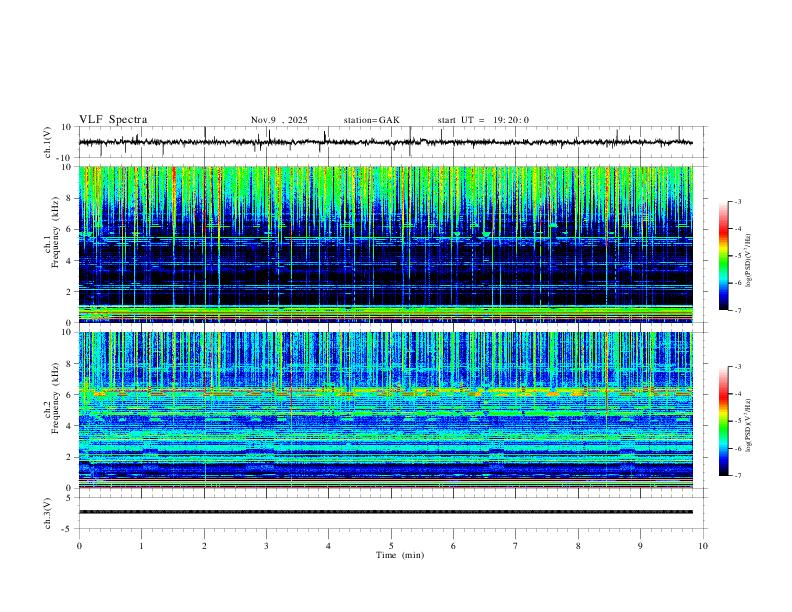The image size is (792, 612).
Task: Select the date label "Nov.9 , 2025"
Action: pos(279,120)
